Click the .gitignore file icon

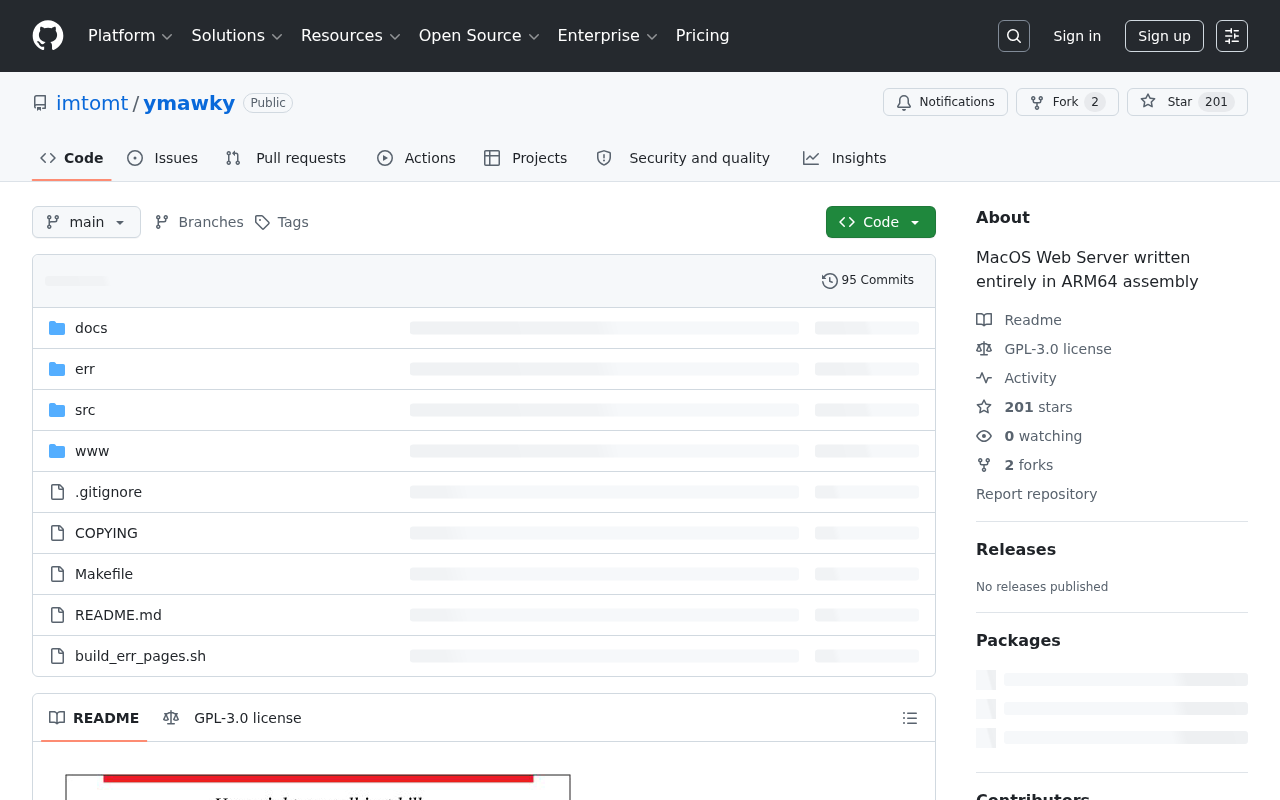(57, 492)
